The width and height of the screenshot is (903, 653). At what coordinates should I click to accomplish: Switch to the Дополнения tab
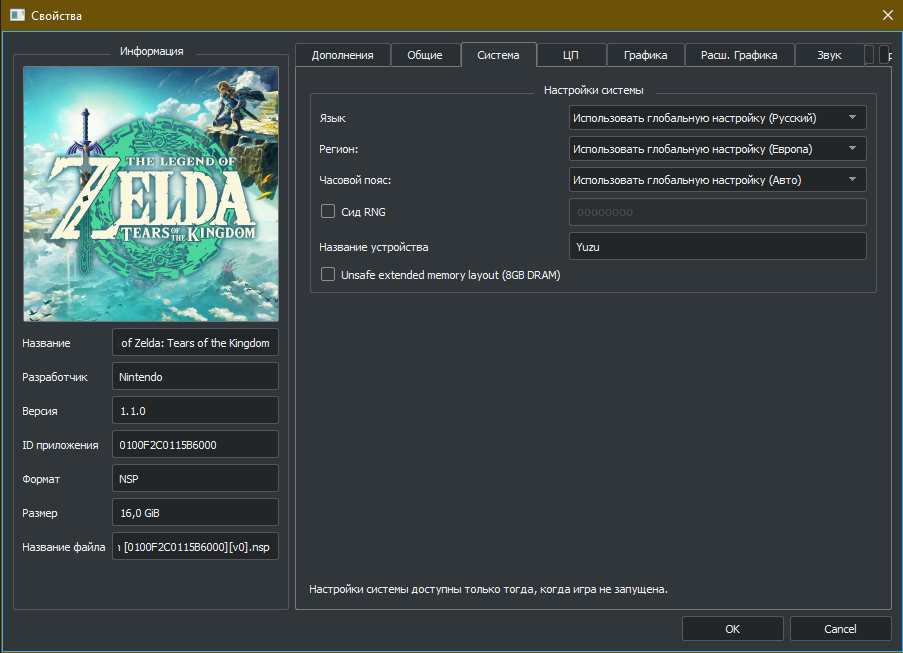343,55
